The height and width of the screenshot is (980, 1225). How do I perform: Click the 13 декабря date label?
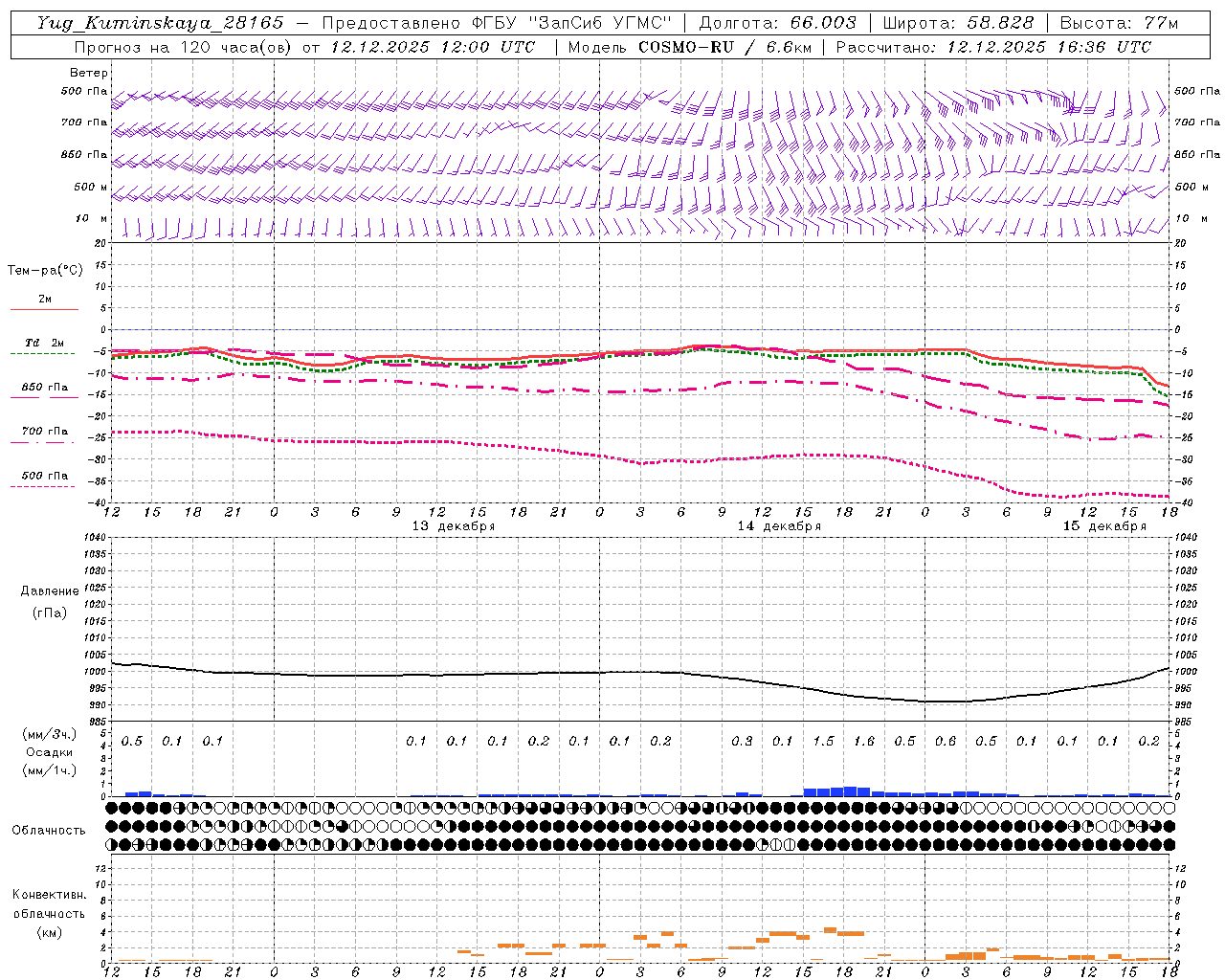454,525
